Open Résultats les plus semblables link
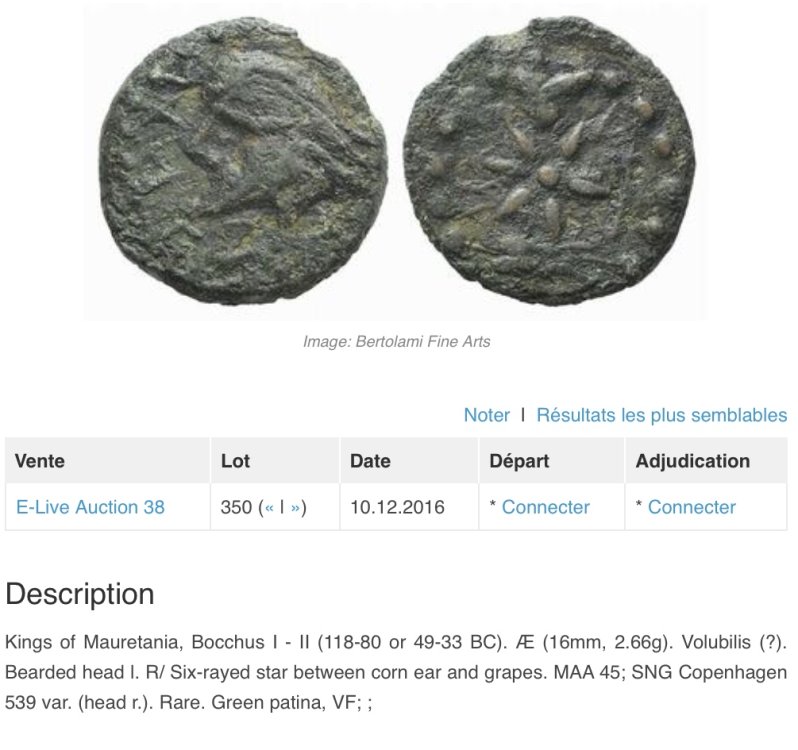Screen dimensions: 798x750 [x=661, y=415]
